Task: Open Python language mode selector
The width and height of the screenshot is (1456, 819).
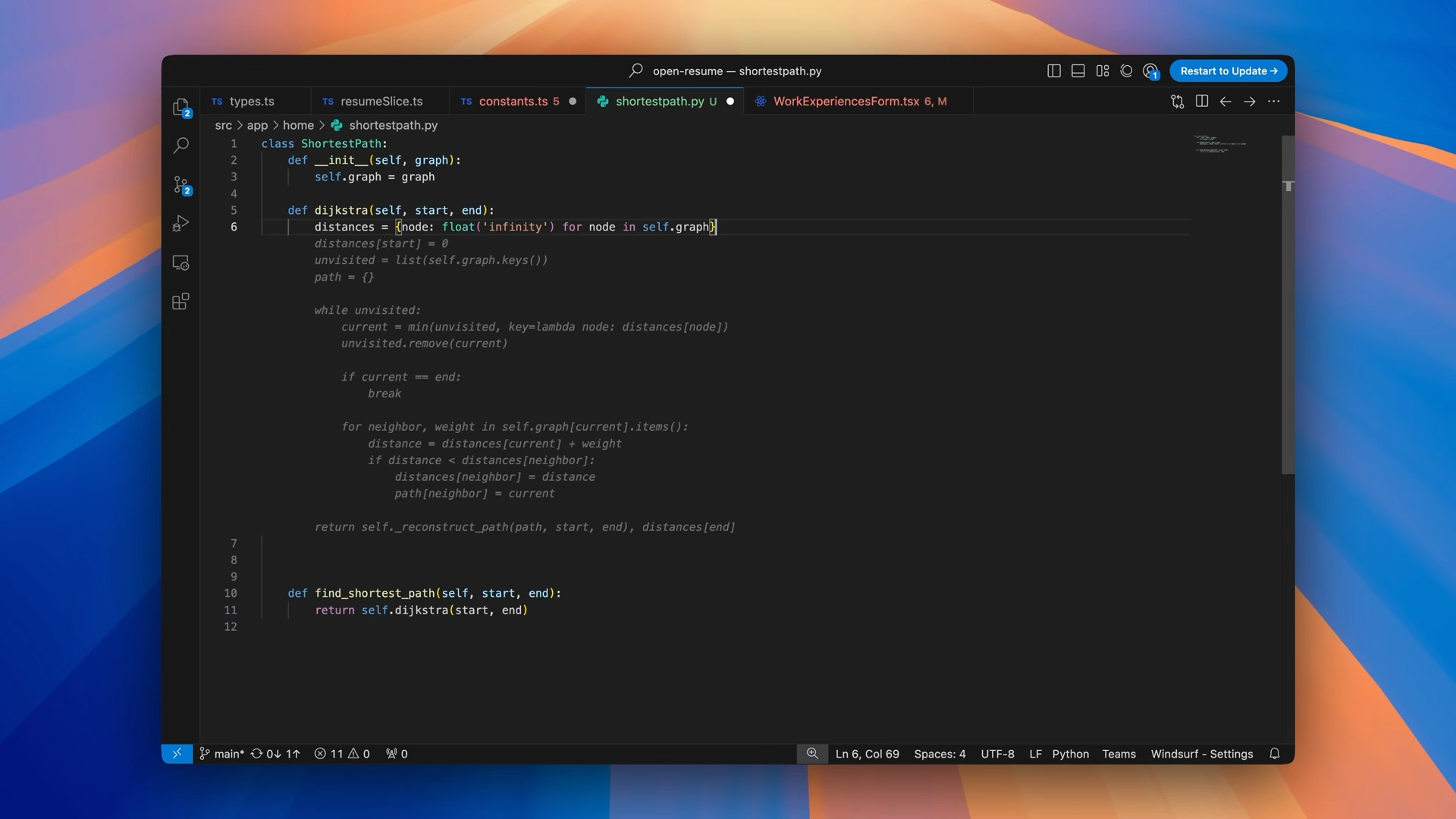Action: click(1070, 754)
